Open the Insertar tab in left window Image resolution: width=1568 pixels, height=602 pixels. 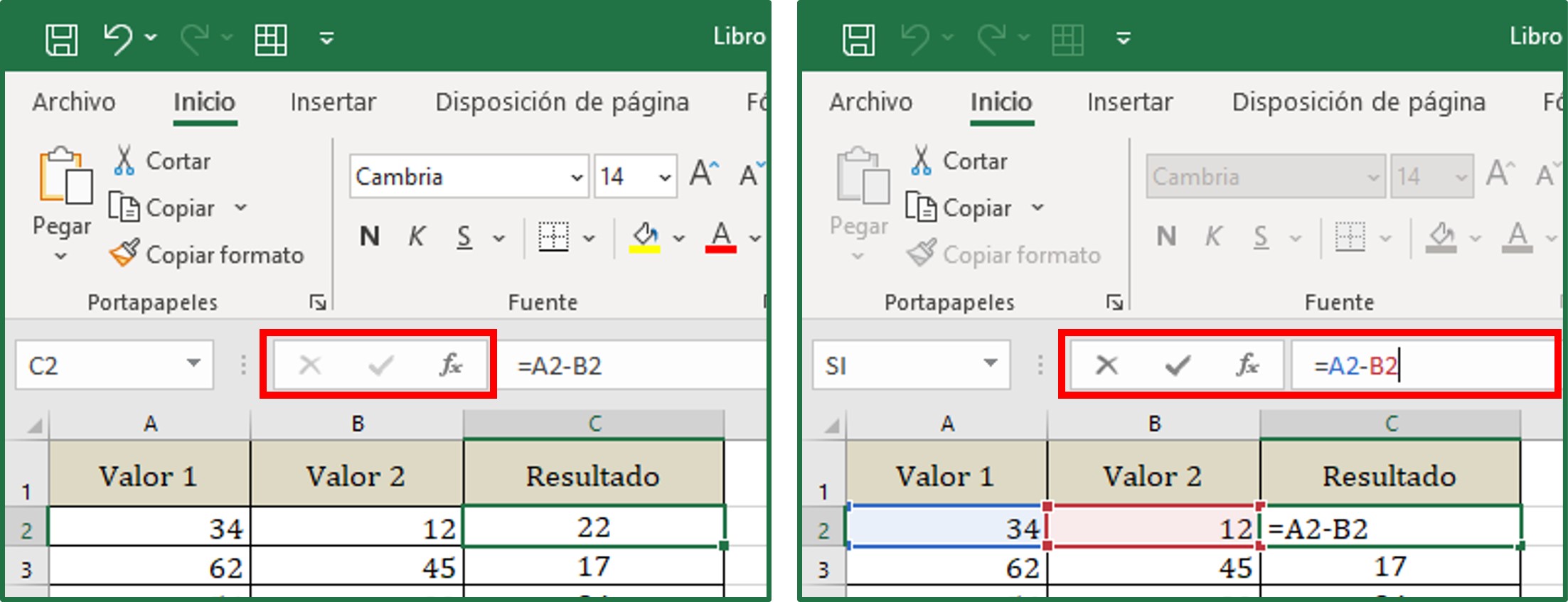333,102
